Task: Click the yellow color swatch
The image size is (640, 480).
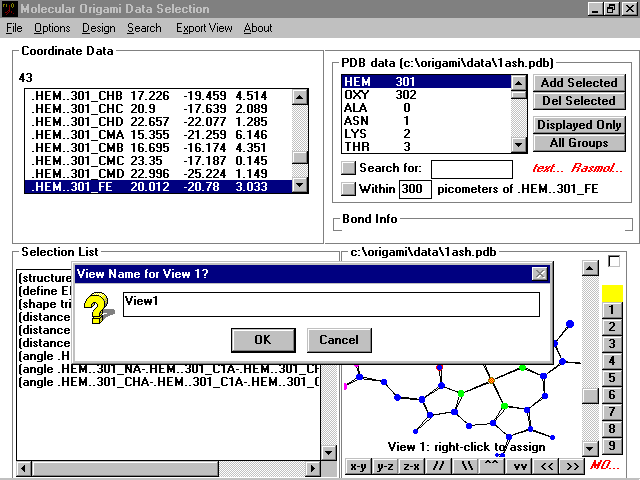Action: coord(611,292)
